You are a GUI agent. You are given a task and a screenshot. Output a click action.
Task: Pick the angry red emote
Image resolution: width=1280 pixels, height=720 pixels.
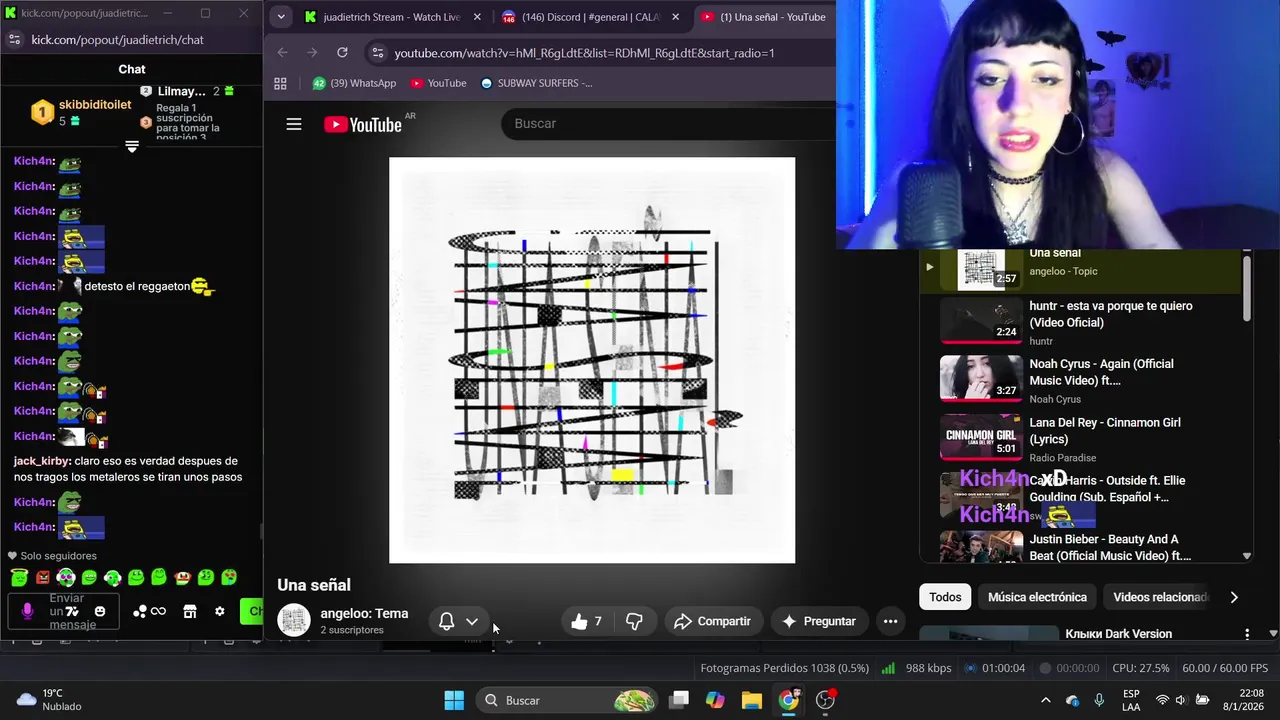tap(43, 577)
